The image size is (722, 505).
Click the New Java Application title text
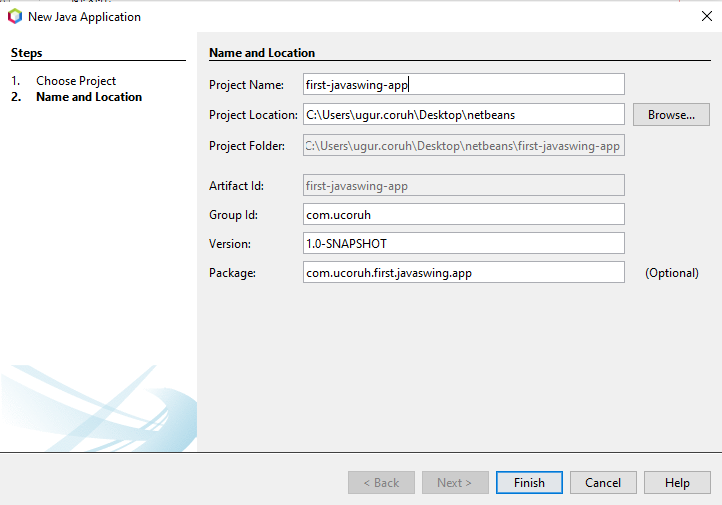(x=84, y=17)
